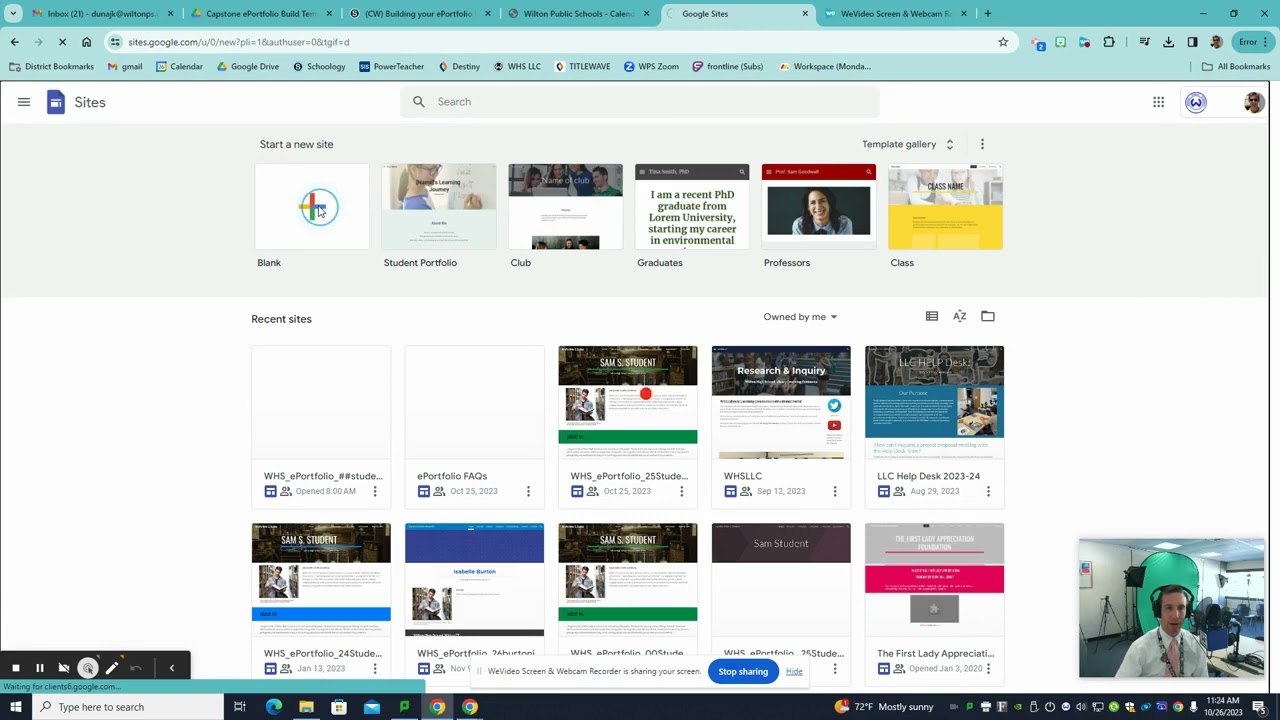Navigate back in the browser
Viewport: 1280px width, 720px height.
coord(15,42)
